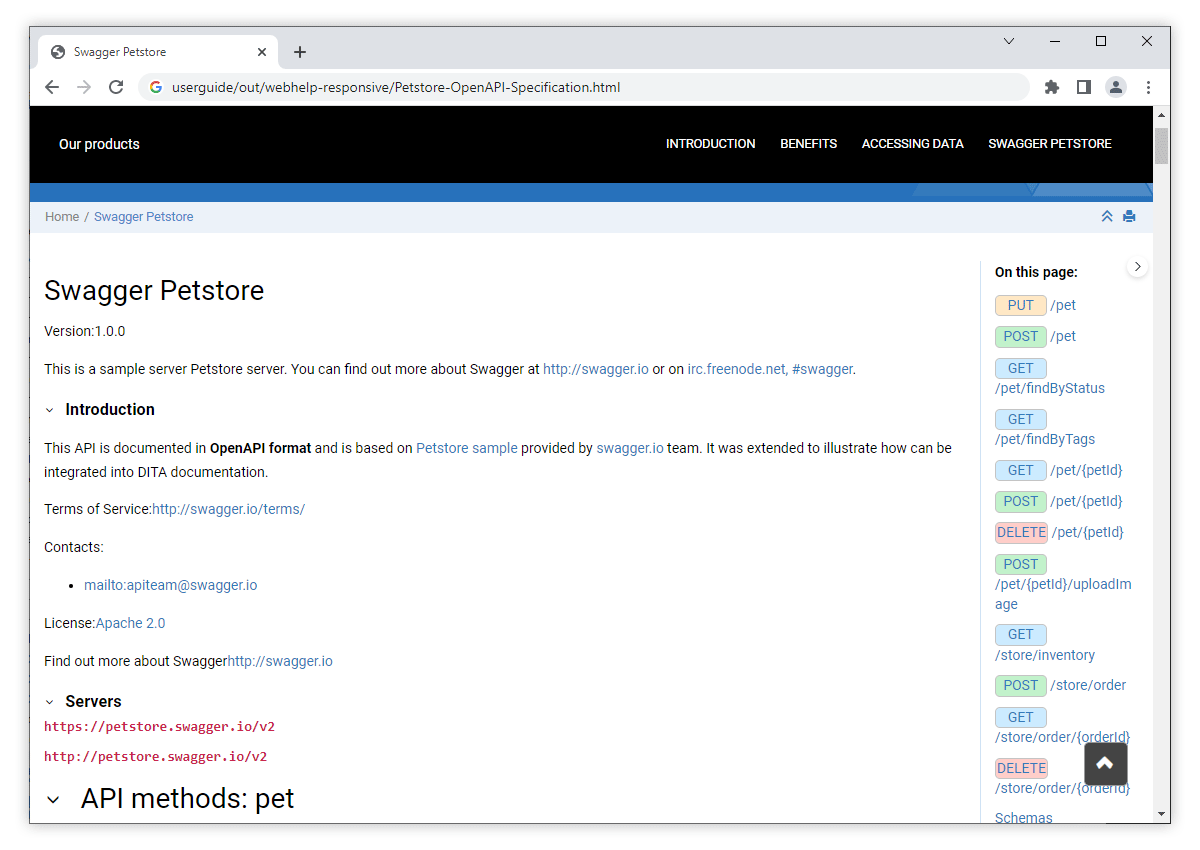Image resolution: width=1200 pixels, height=850 pixels.
Task: Jump to PUT /pet in page outline
Action: [1036, 305]
